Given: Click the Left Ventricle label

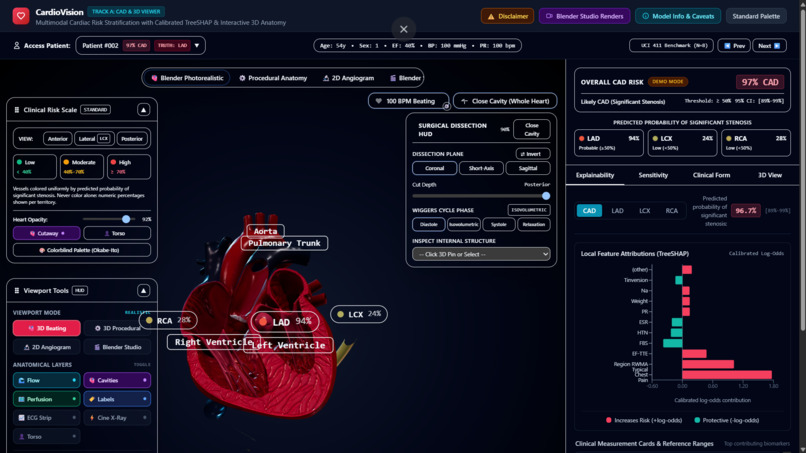Looking at the screenshot, I should click(x=289, y=345).
